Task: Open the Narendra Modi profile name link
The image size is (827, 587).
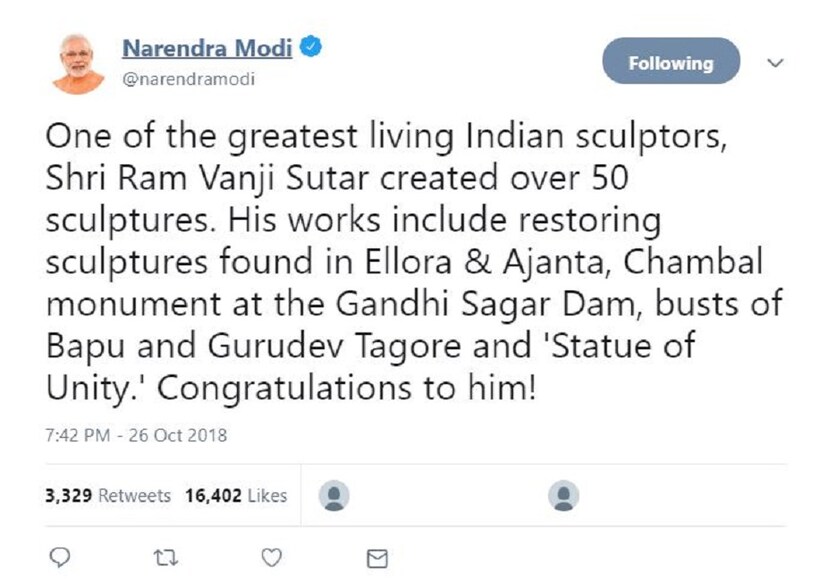Action: [x=208, y=48]
